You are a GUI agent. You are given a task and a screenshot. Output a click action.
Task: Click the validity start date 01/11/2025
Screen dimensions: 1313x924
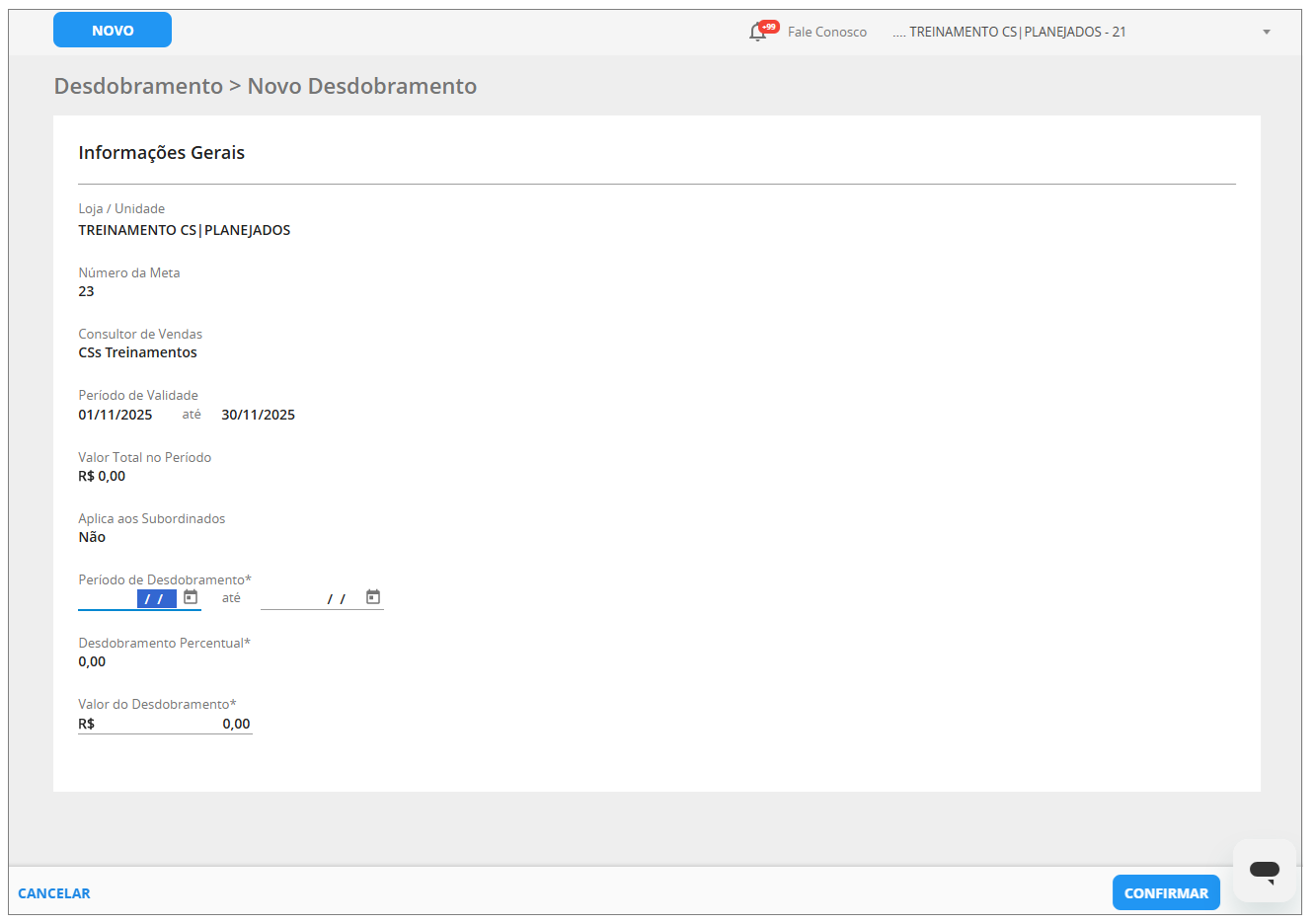[x=116, y=415]
